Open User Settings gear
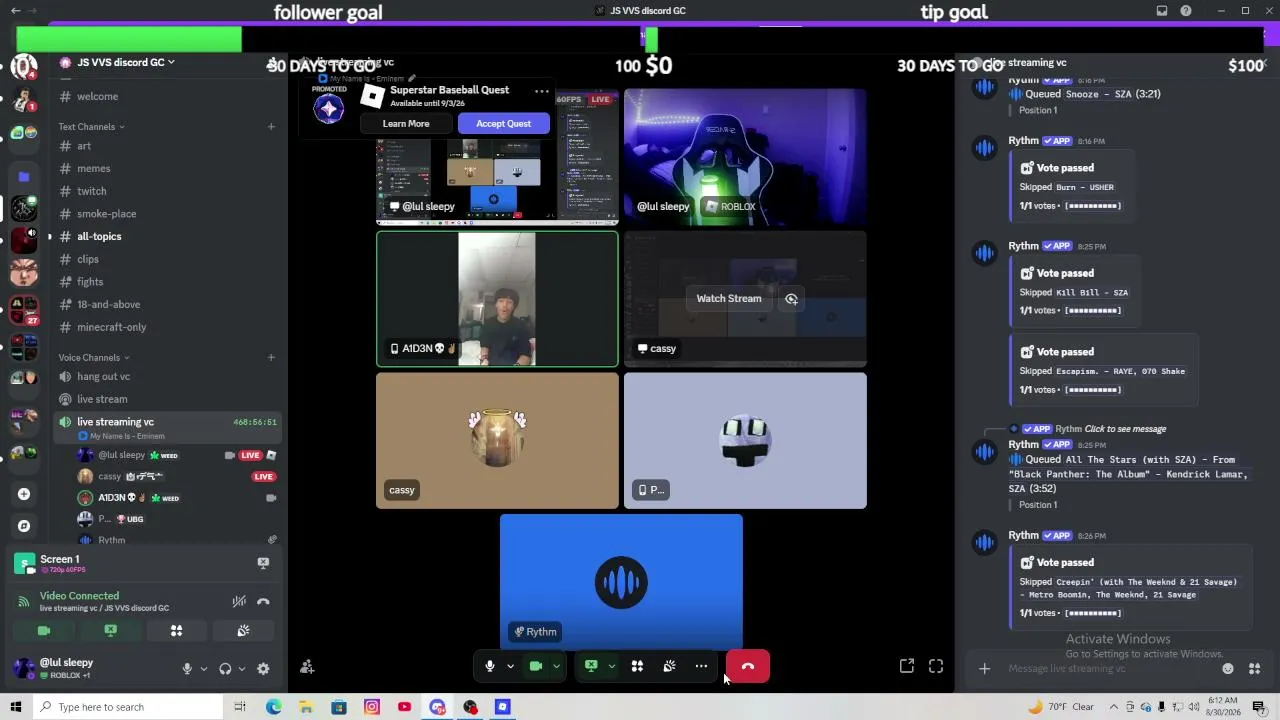Screen dimensions: 1280x720 click(263, 669)
